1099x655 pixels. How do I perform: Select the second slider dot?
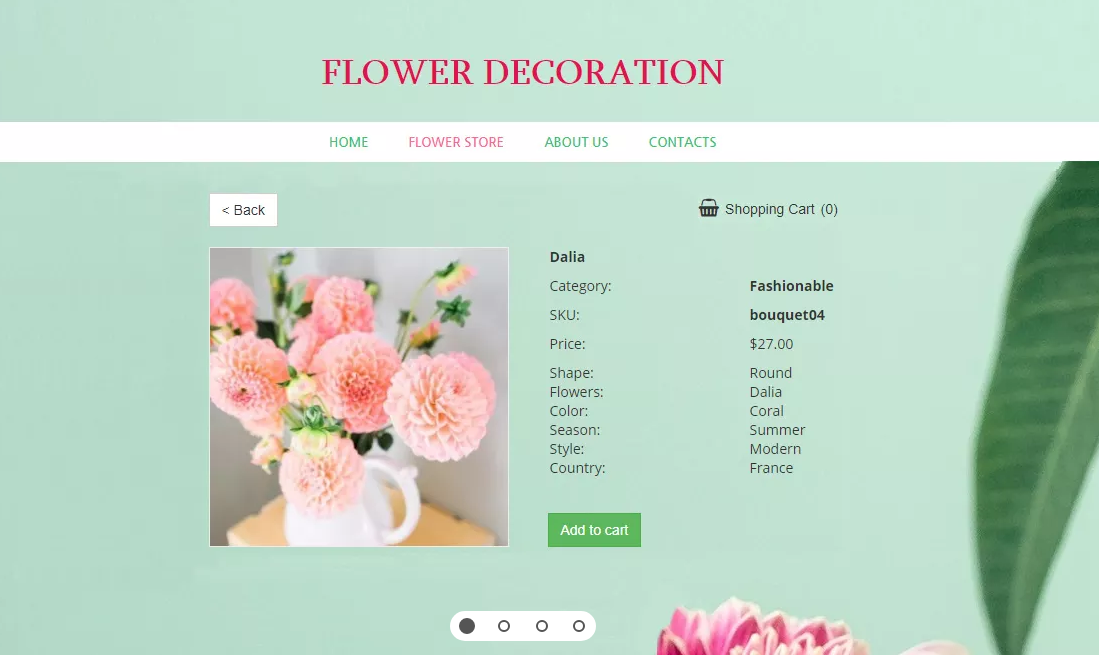[x=504, y=626]
